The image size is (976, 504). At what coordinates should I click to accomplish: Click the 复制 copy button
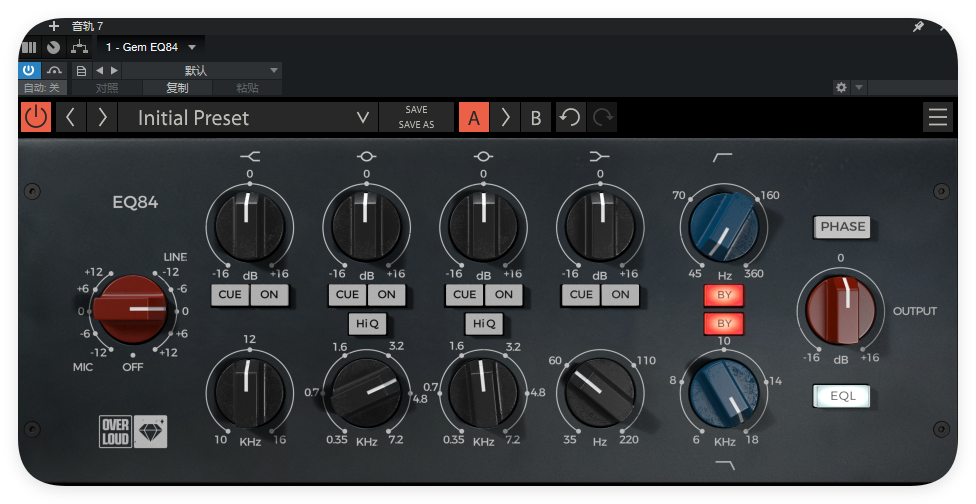(x=177, y=88)
